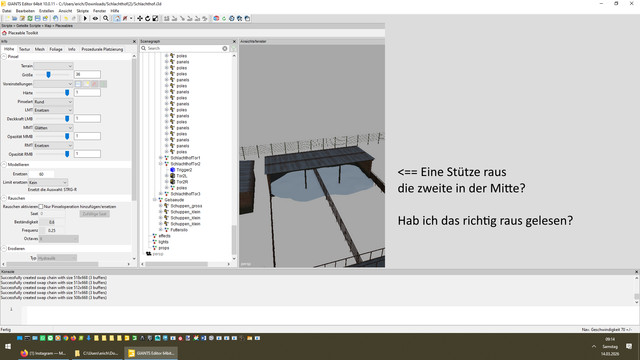Switch to Firefox Instagram taskbar window
This screenshot has width=640, height=360.
pos(44,353)
